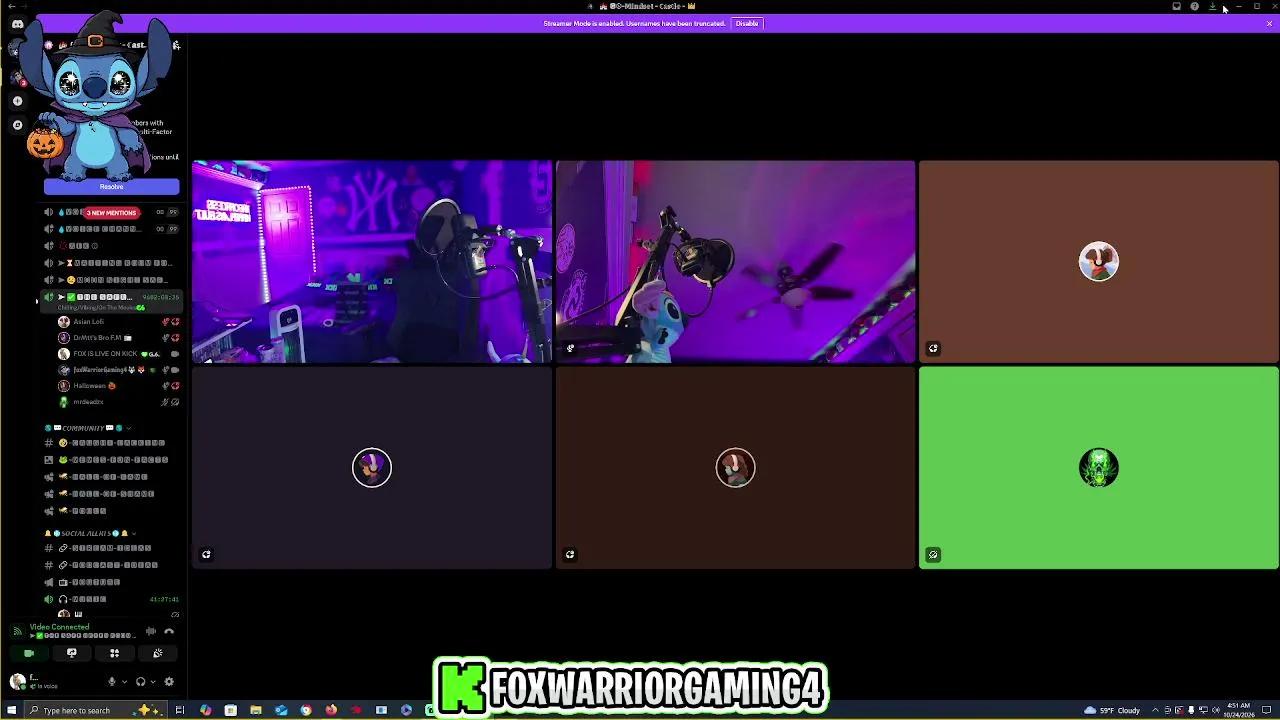Open the Discord inbox icon in title bar

(1177, 6)
